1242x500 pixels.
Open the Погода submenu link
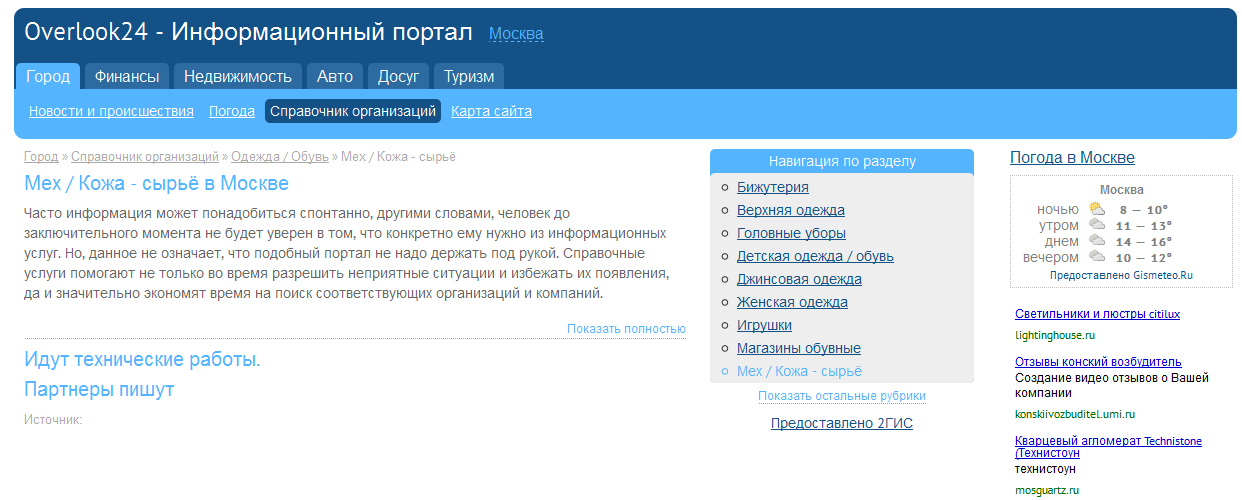pos(232,111)
